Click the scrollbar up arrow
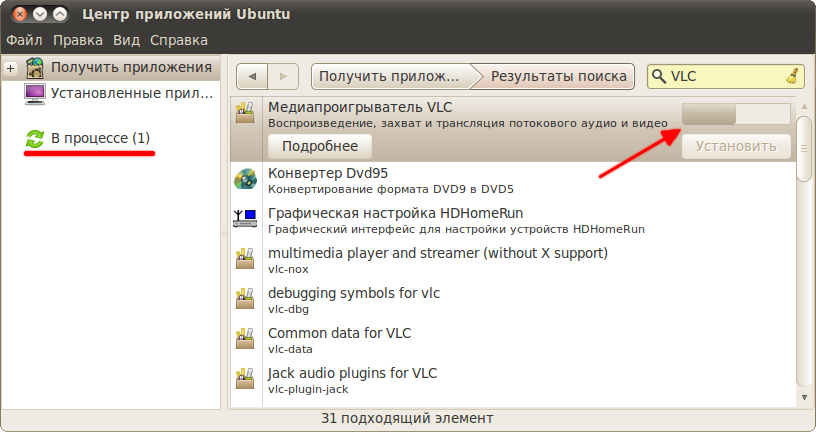This screenshot has height=432, width=816. (x=805, y=107)
